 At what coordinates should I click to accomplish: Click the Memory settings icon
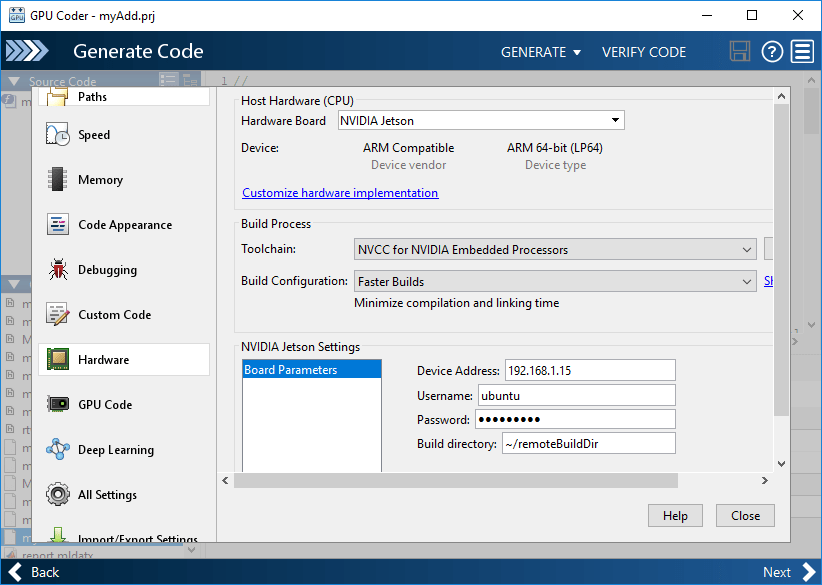(x=58, y=179)
